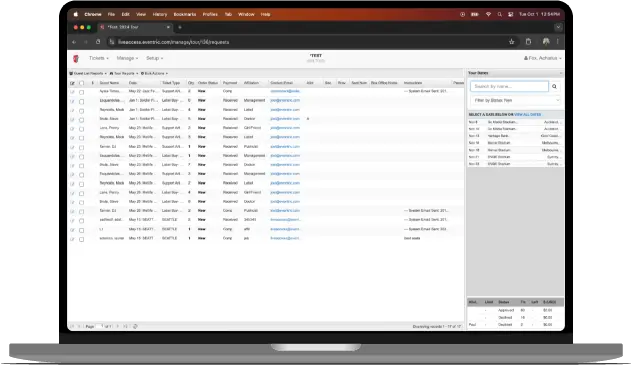Check the Lane, Penny Label Buy row checkbox
The image size is (632, 366).
[x=81, y=193]
